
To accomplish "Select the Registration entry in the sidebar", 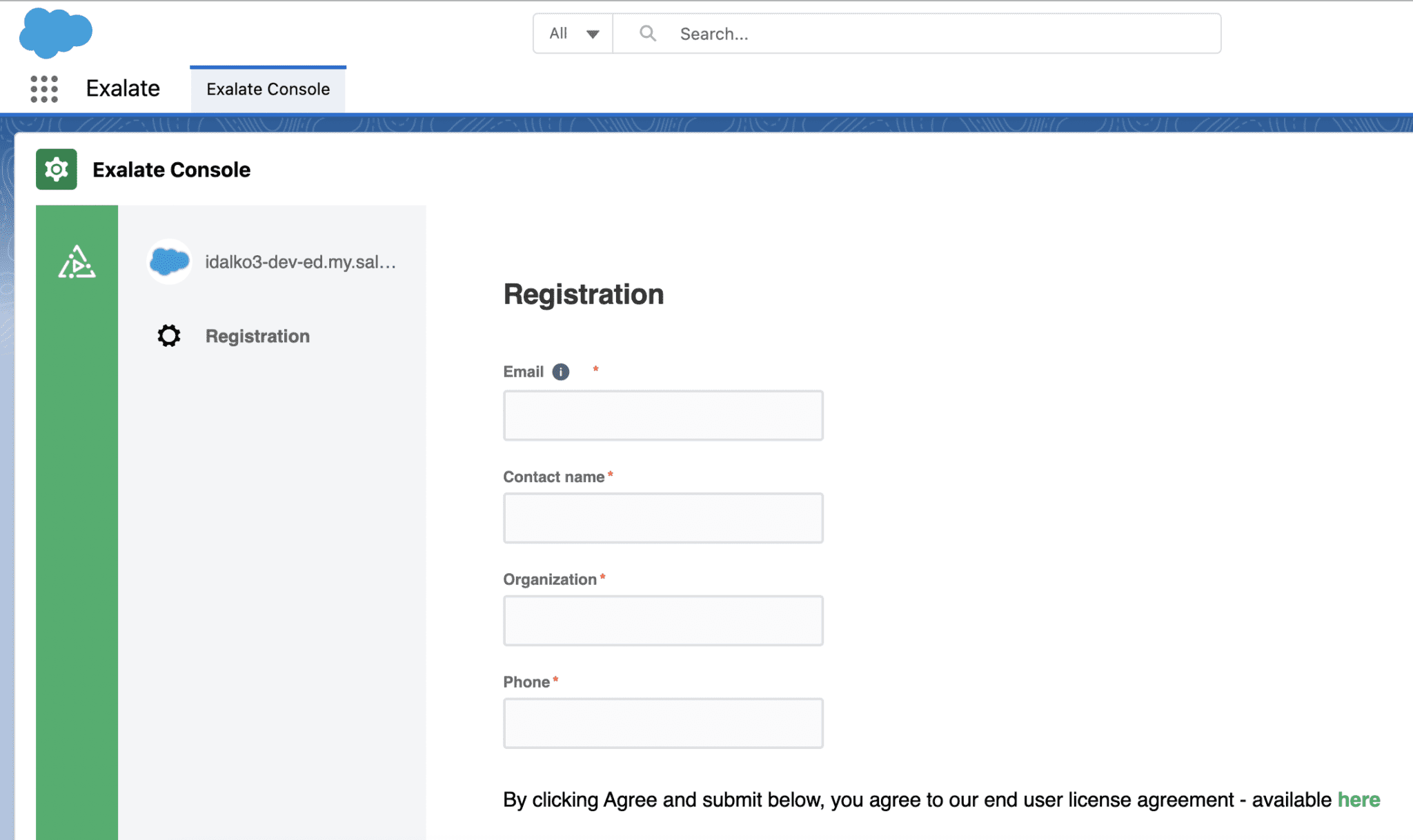I will (x=257, y=336).
